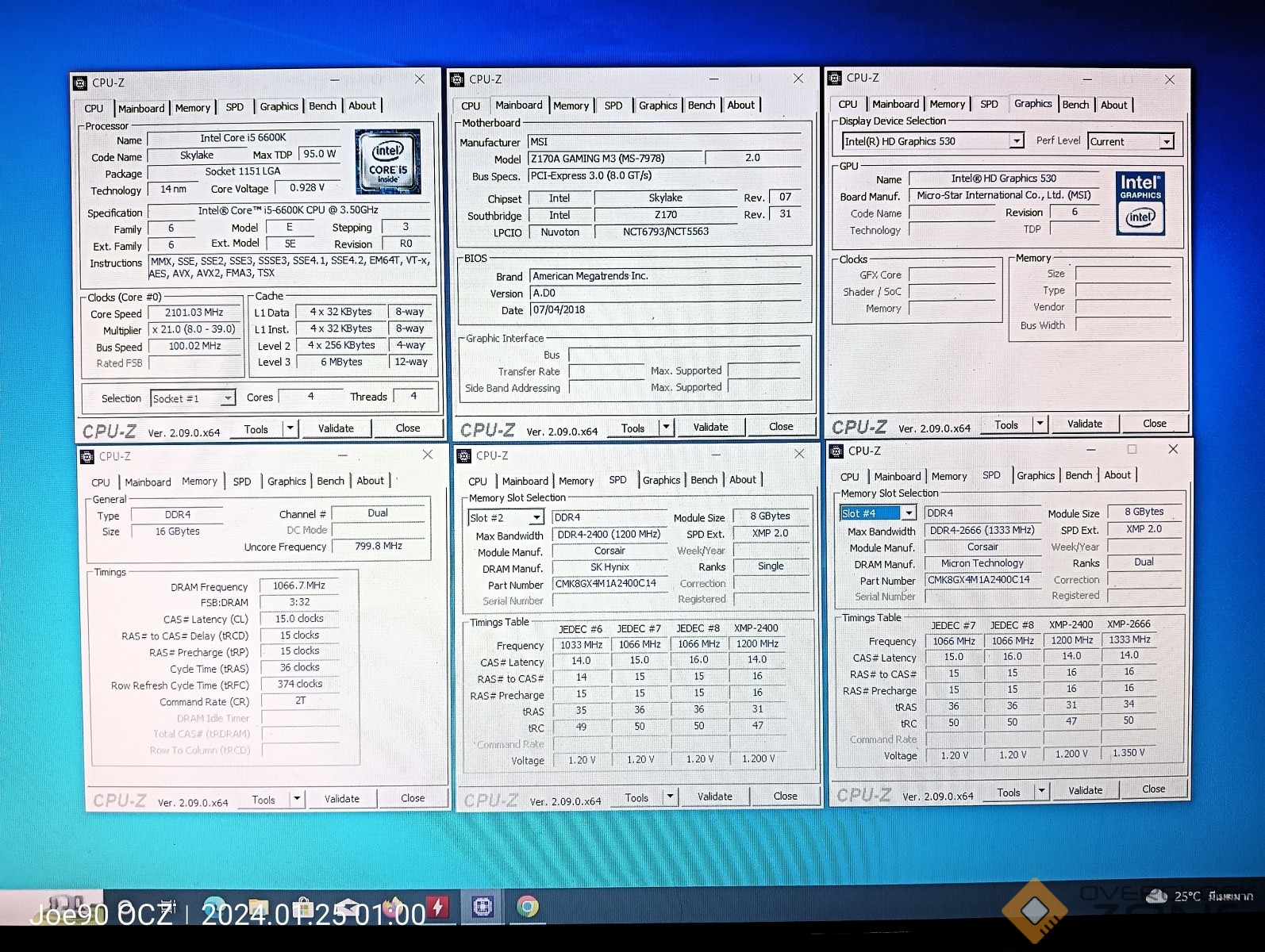Click the DRAM Frequency value '1066.7 MHz'
Image resolution: width=1265 pixels, height=952 pixels.
(299, 585)
